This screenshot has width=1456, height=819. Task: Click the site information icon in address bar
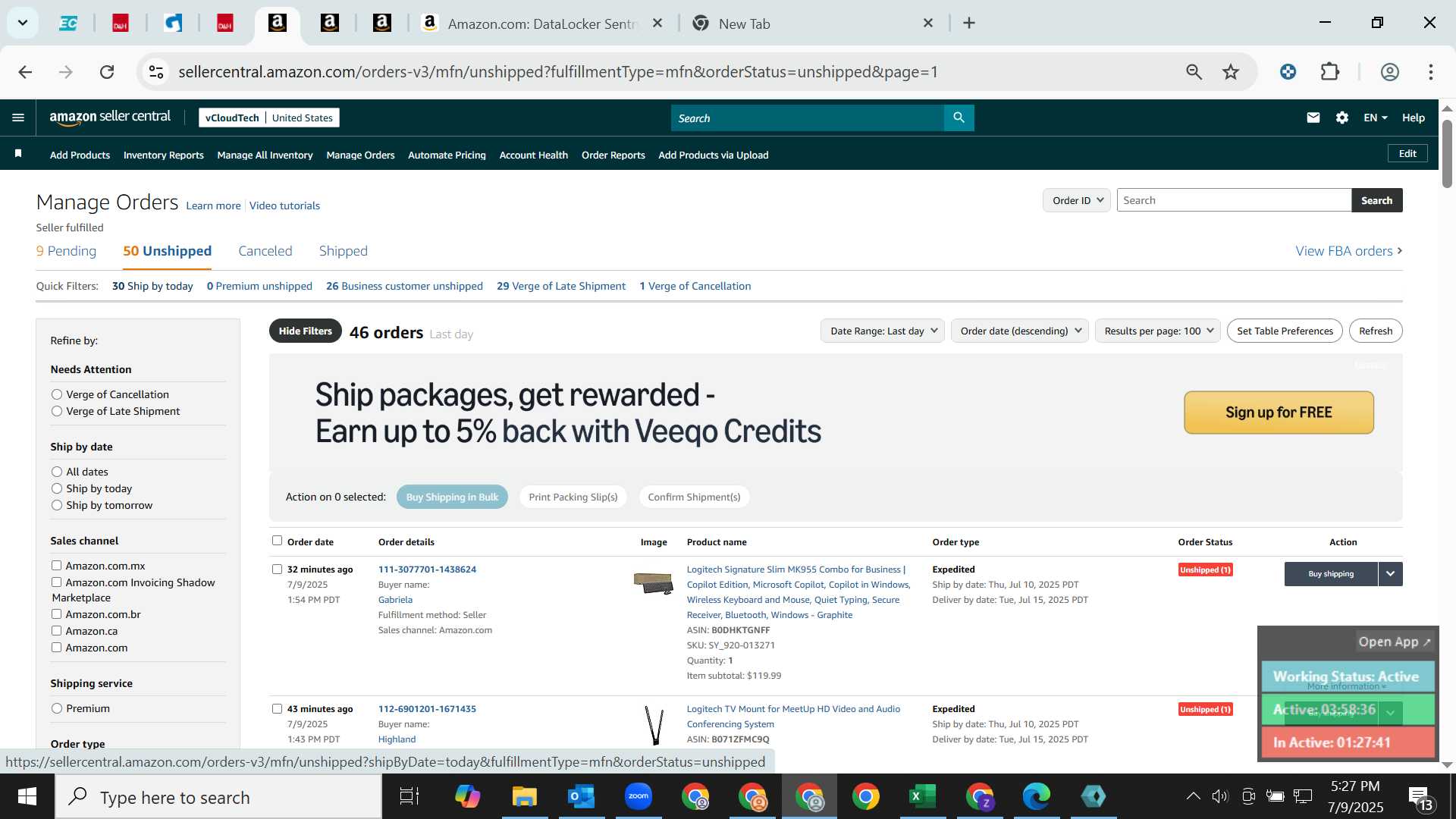156,72
